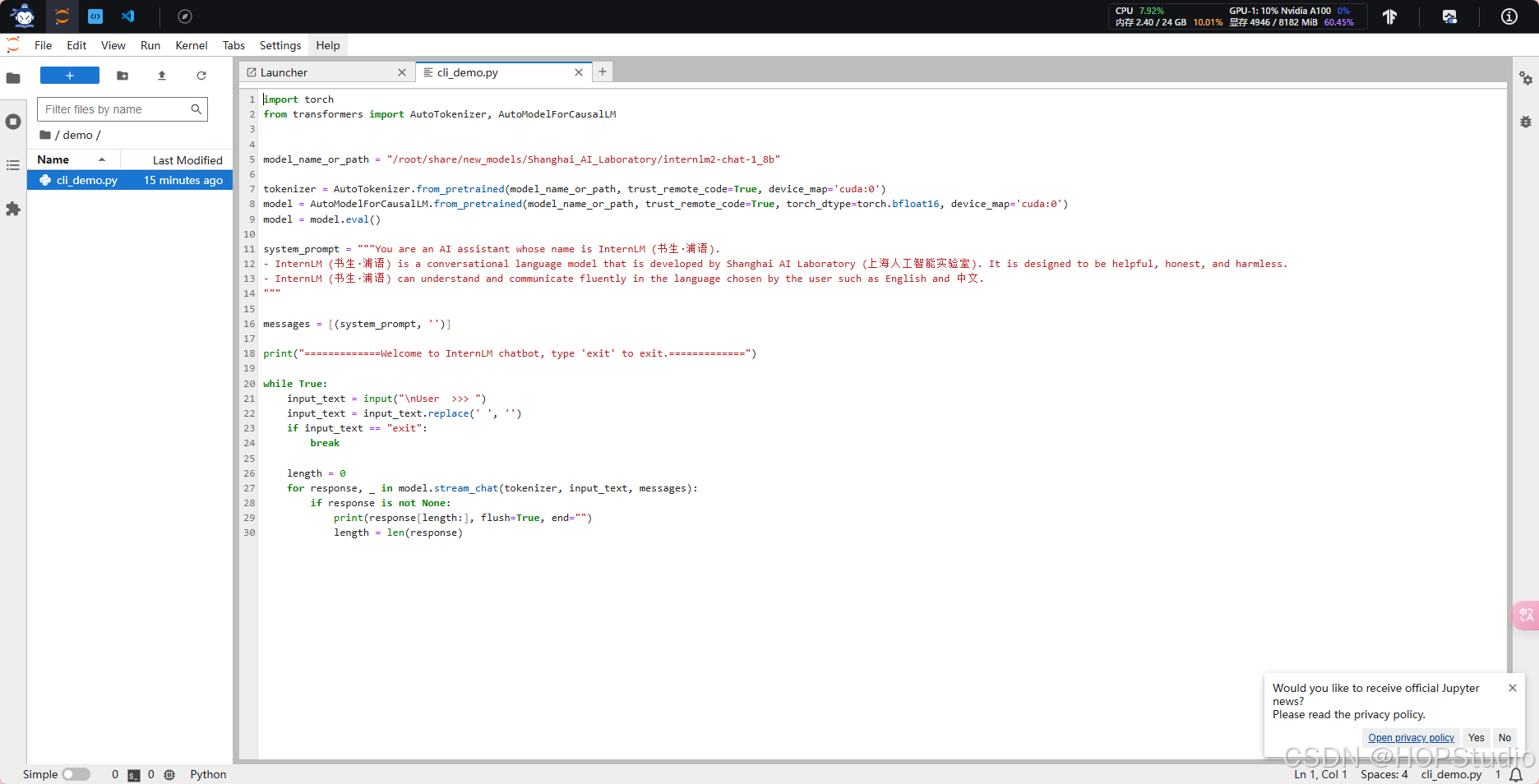The width and height of the screenshot is (1539, 784).
Task: Open property inspector gears icon
Action: (x=1526, y=78)
